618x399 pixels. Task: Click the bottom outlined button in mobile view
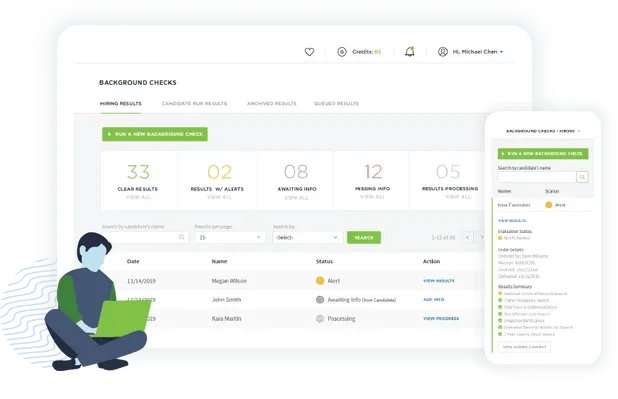[x=524, y=347]
